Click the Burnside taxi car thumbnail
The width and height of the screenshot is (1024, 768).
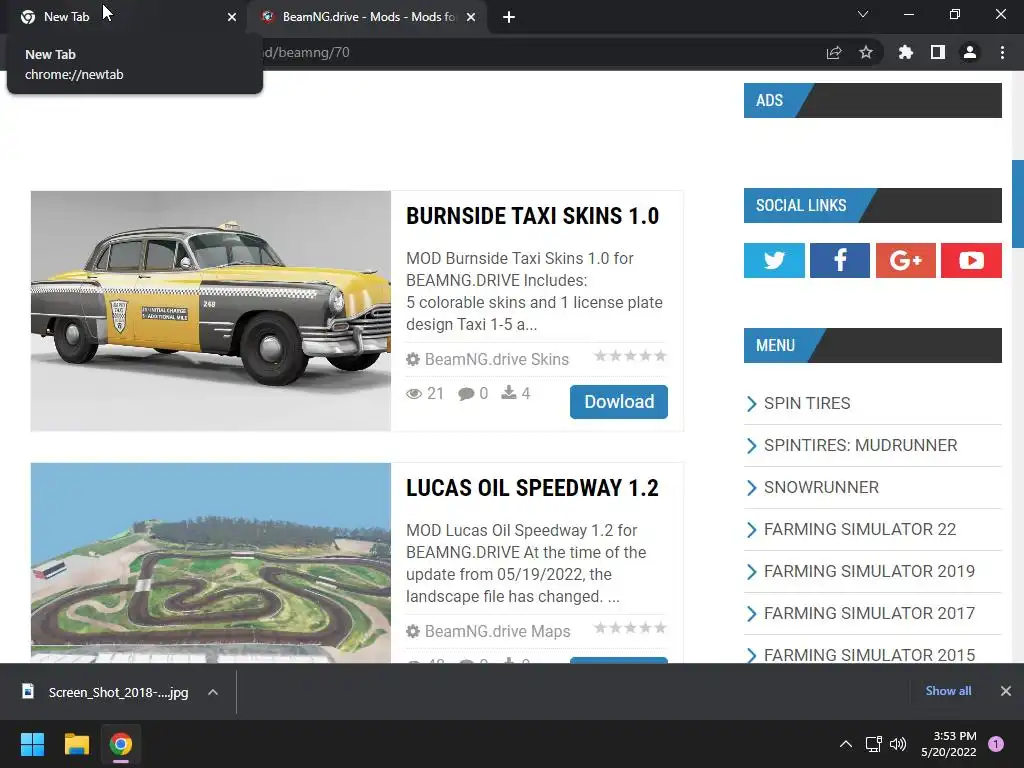(x=211, y=311)
